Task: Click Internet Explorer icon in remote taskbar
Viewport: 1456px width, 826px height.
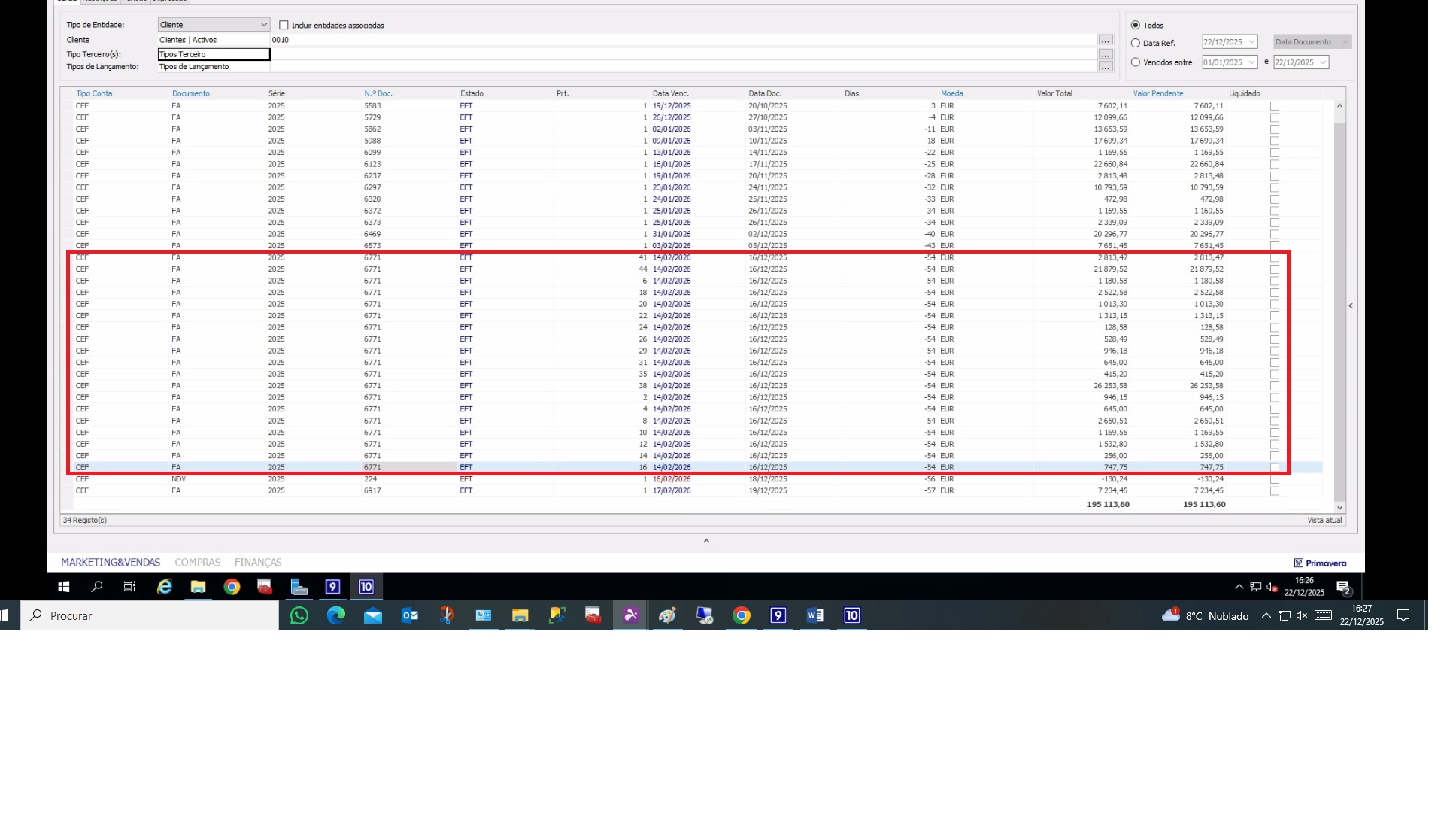Action: [164, 587]
